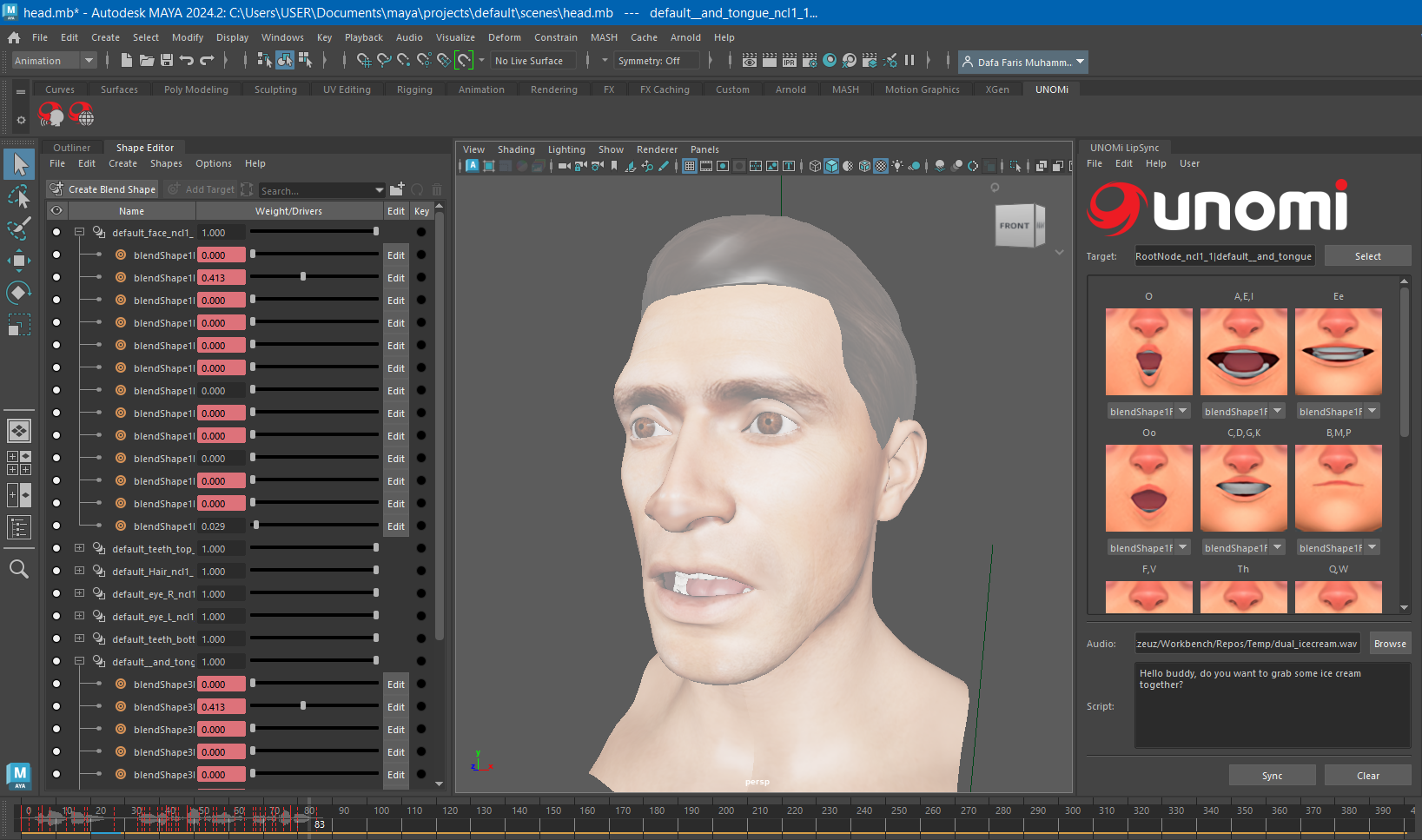Screen dimensions: 1422x840
Task: Open the Animation menu set dropdown
Action: [54, 61]
